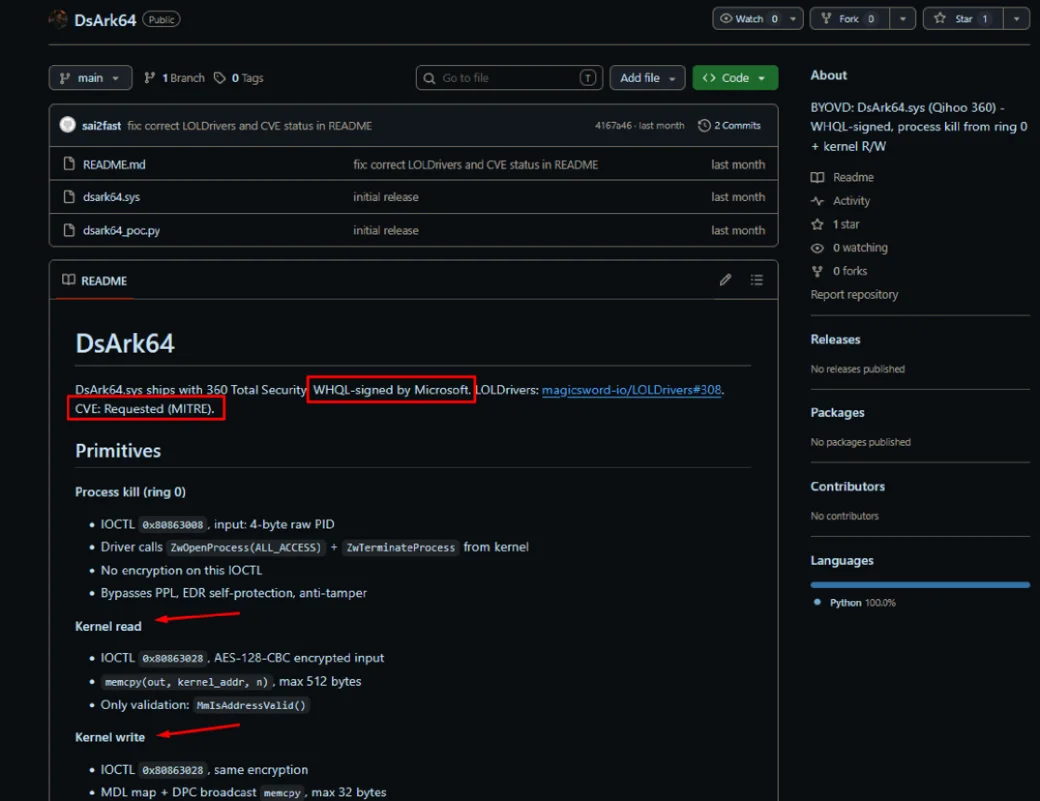Edit README with the pencil icon
This screenshot has width=1040, height=801.
point(726,280)
